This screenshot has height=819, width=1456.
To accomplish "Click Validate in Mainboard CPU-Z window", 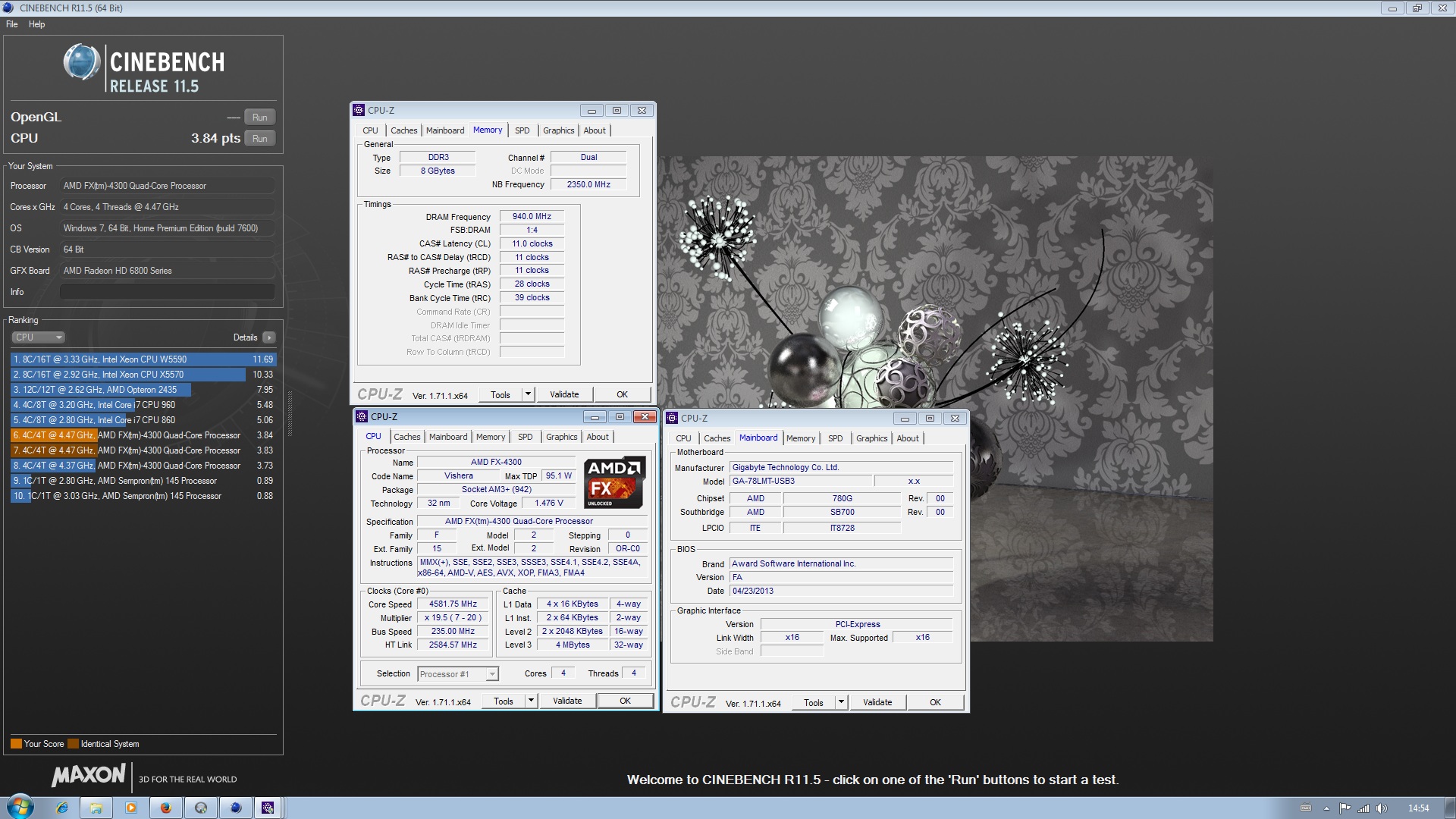I will pos(877,703).
